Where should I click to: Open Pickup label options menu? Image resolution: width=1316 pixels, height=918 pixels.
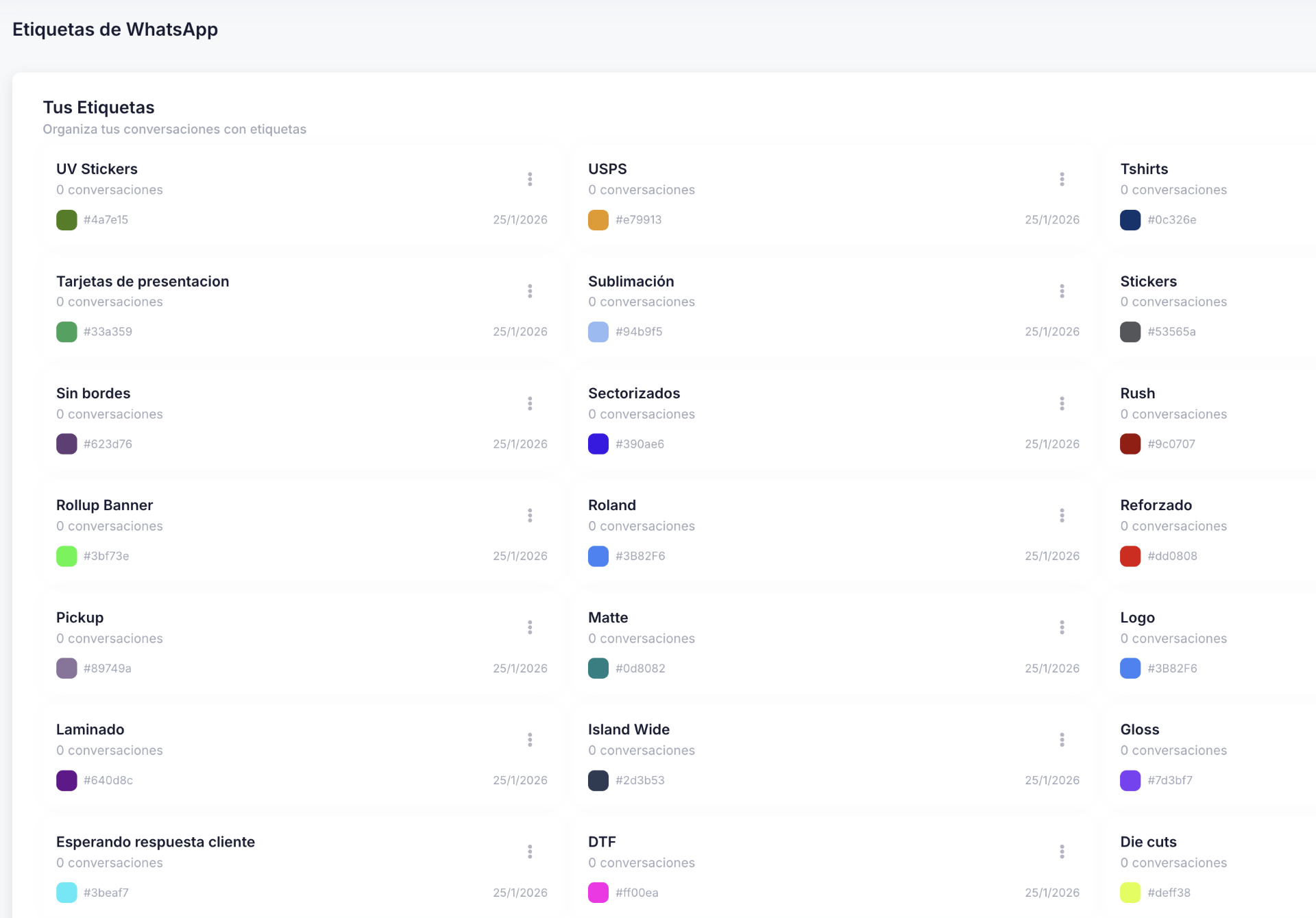coord(530,627)
